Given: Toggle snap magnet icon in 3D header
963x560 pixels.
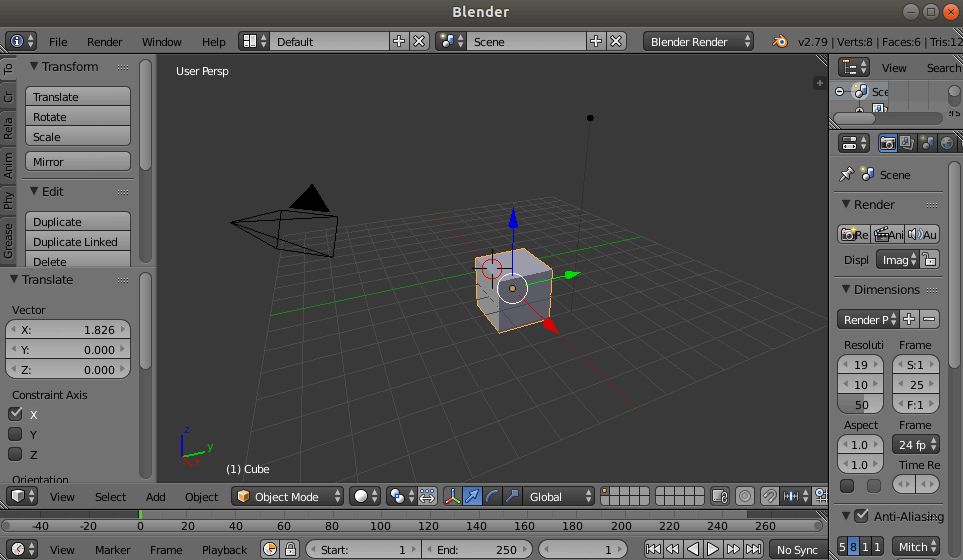Looking at the screenshot, I should [769, 496].
